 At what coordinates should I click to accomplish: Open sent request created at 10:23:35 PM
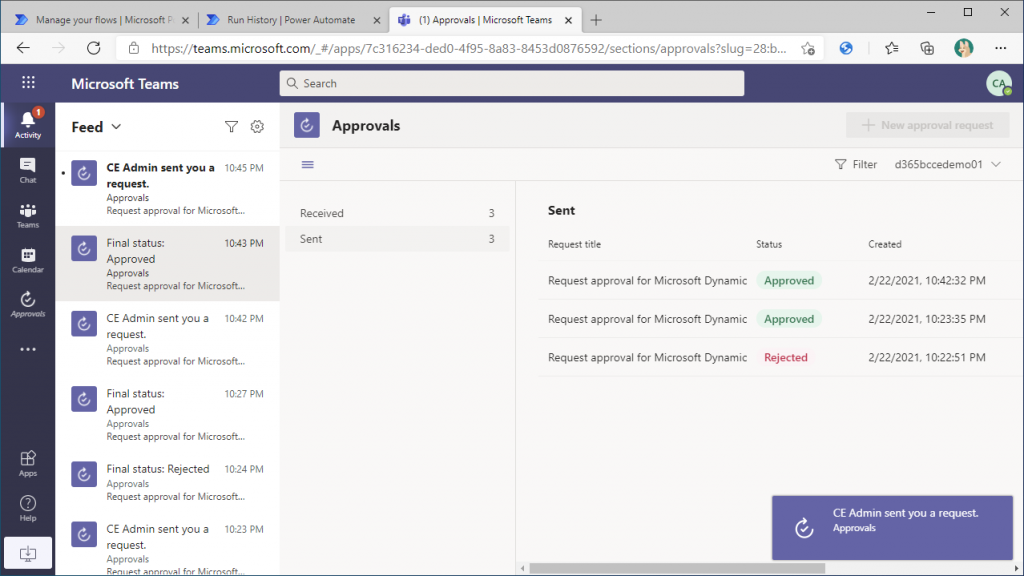pyautogui.click(x=780, y=319)
